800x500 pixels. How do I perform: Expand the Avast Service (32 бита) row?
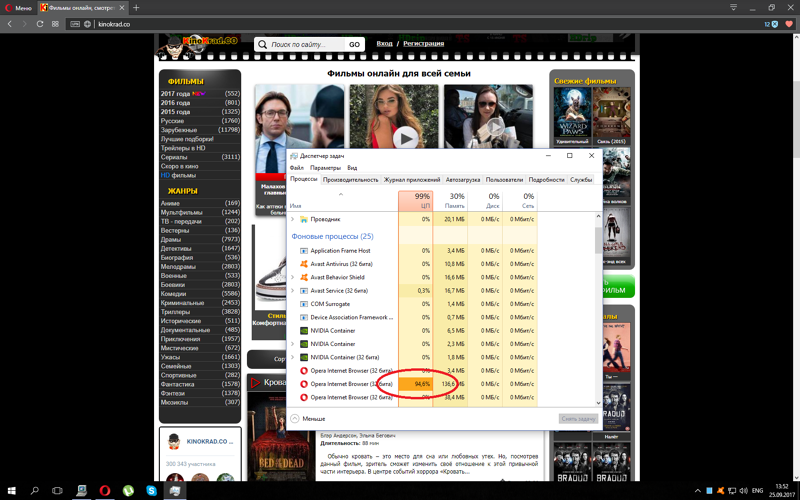click(x=293, y=291)
